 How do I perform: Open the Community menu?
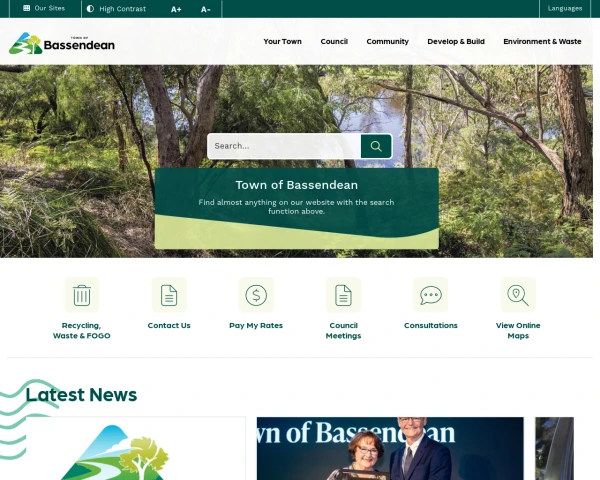(x=387, y=41)
